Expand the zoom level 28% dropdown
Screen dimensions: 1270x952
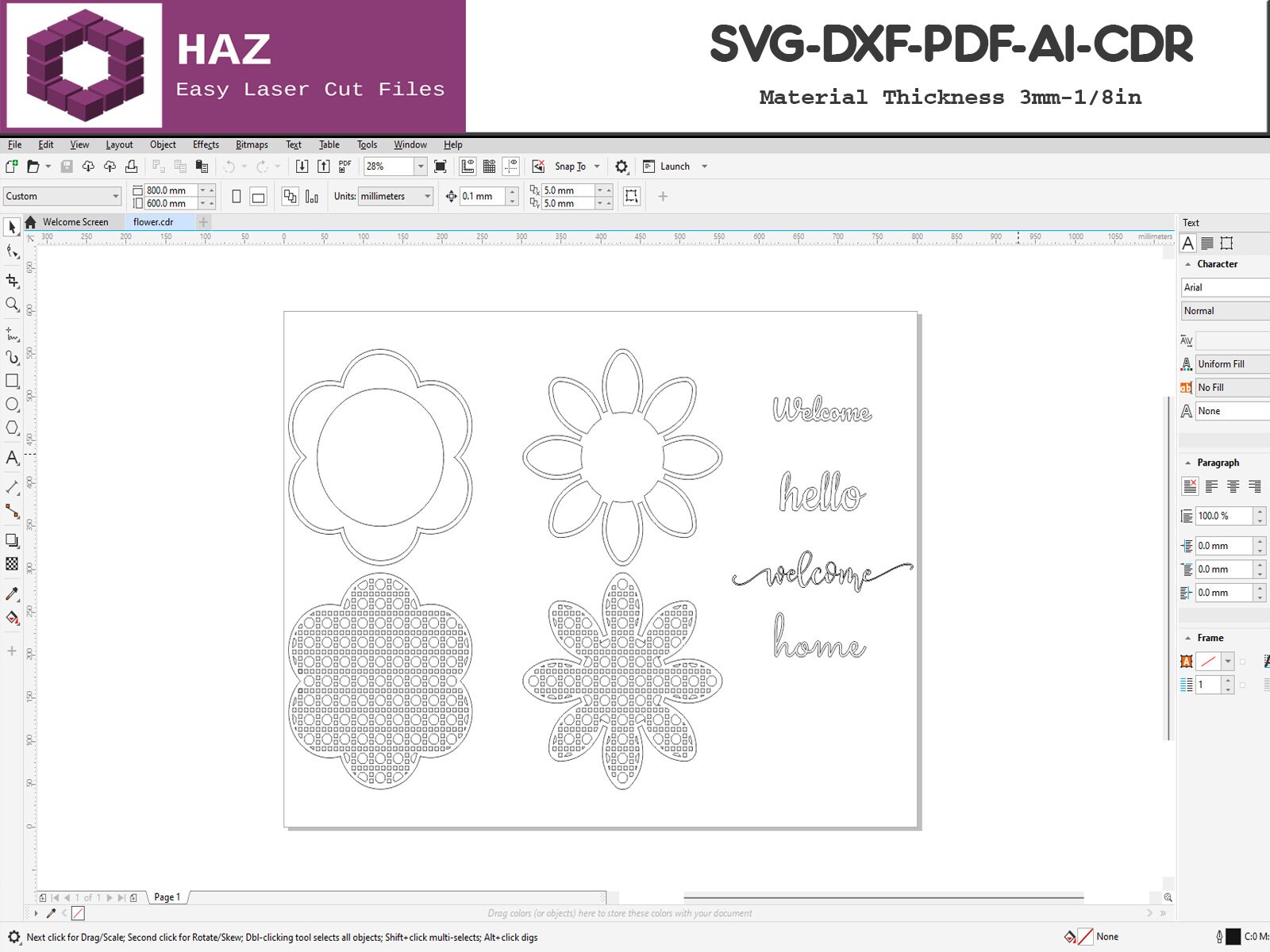point(419,167)
